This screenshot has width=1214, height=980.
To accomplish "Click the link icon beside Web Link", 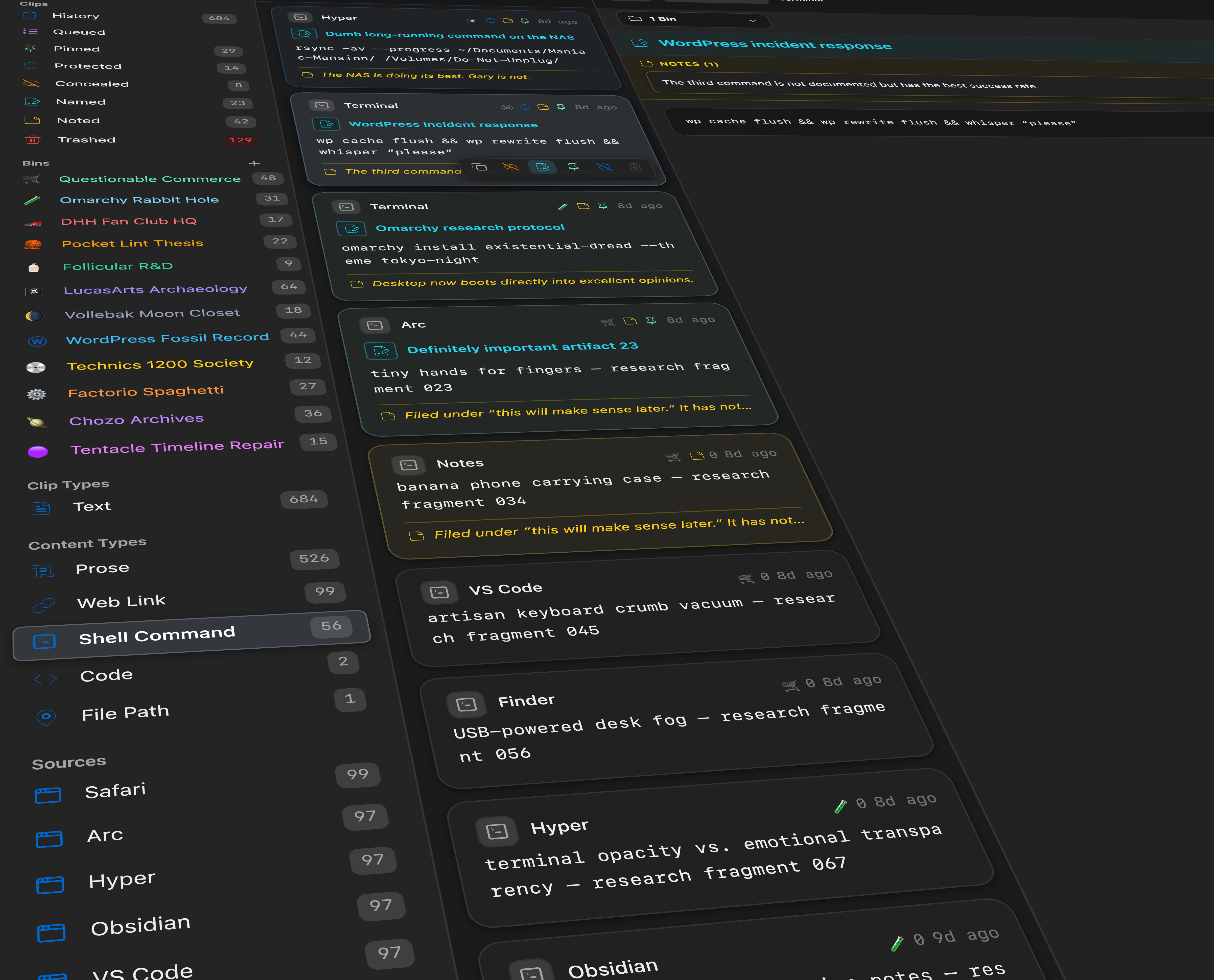I will pos(43,606).
